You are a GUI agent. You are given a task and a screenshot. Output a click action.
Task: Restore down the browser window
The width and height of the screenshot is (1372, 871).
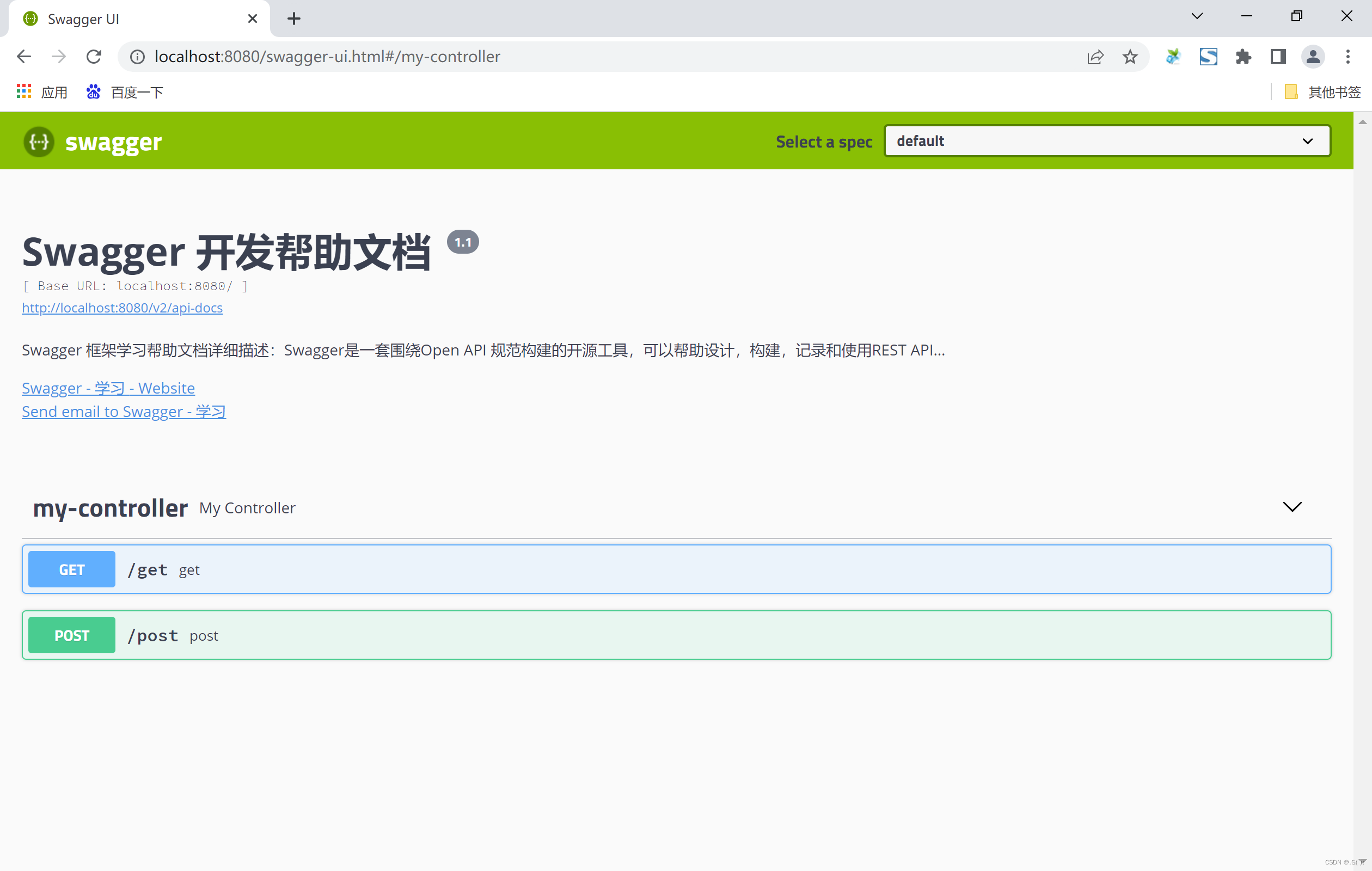[1296, 16]
